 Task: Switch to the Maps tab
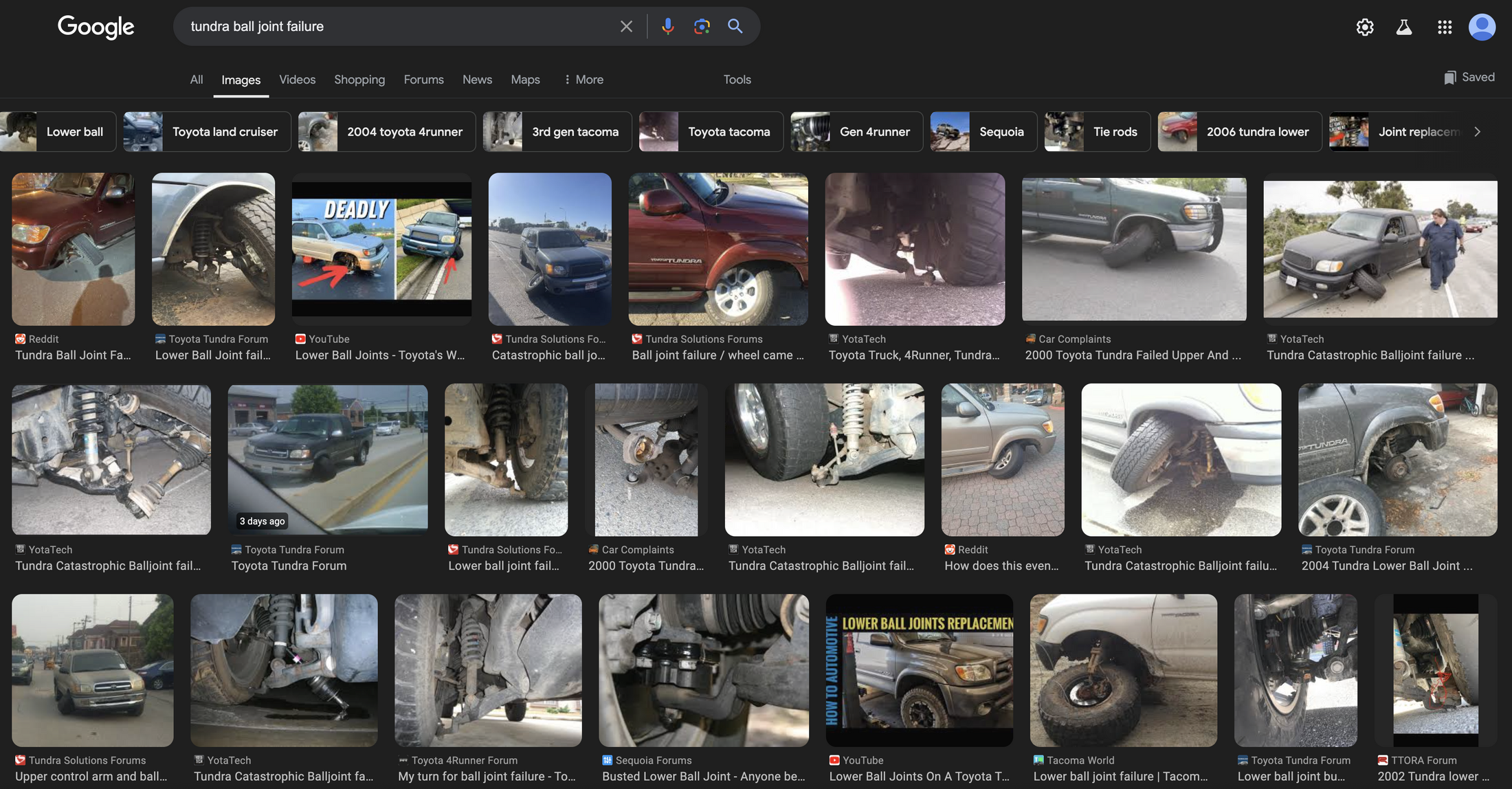525,79
